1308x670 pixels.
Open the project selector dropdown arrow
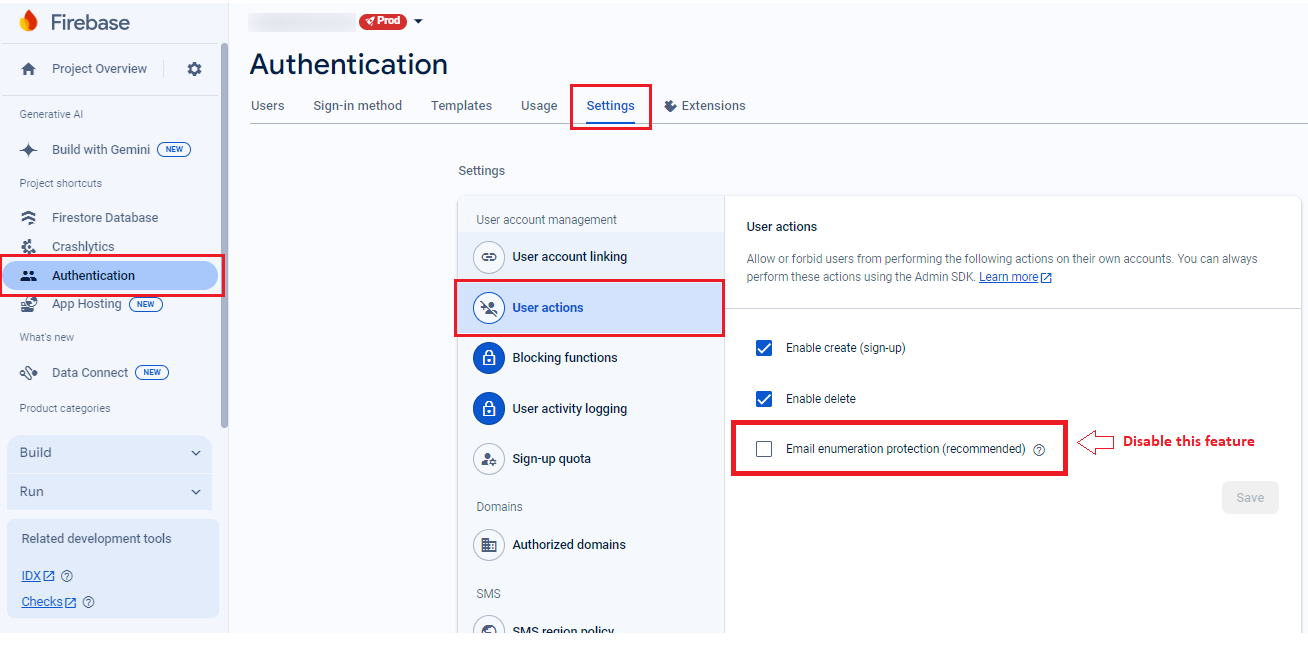(x=418, y=21)
